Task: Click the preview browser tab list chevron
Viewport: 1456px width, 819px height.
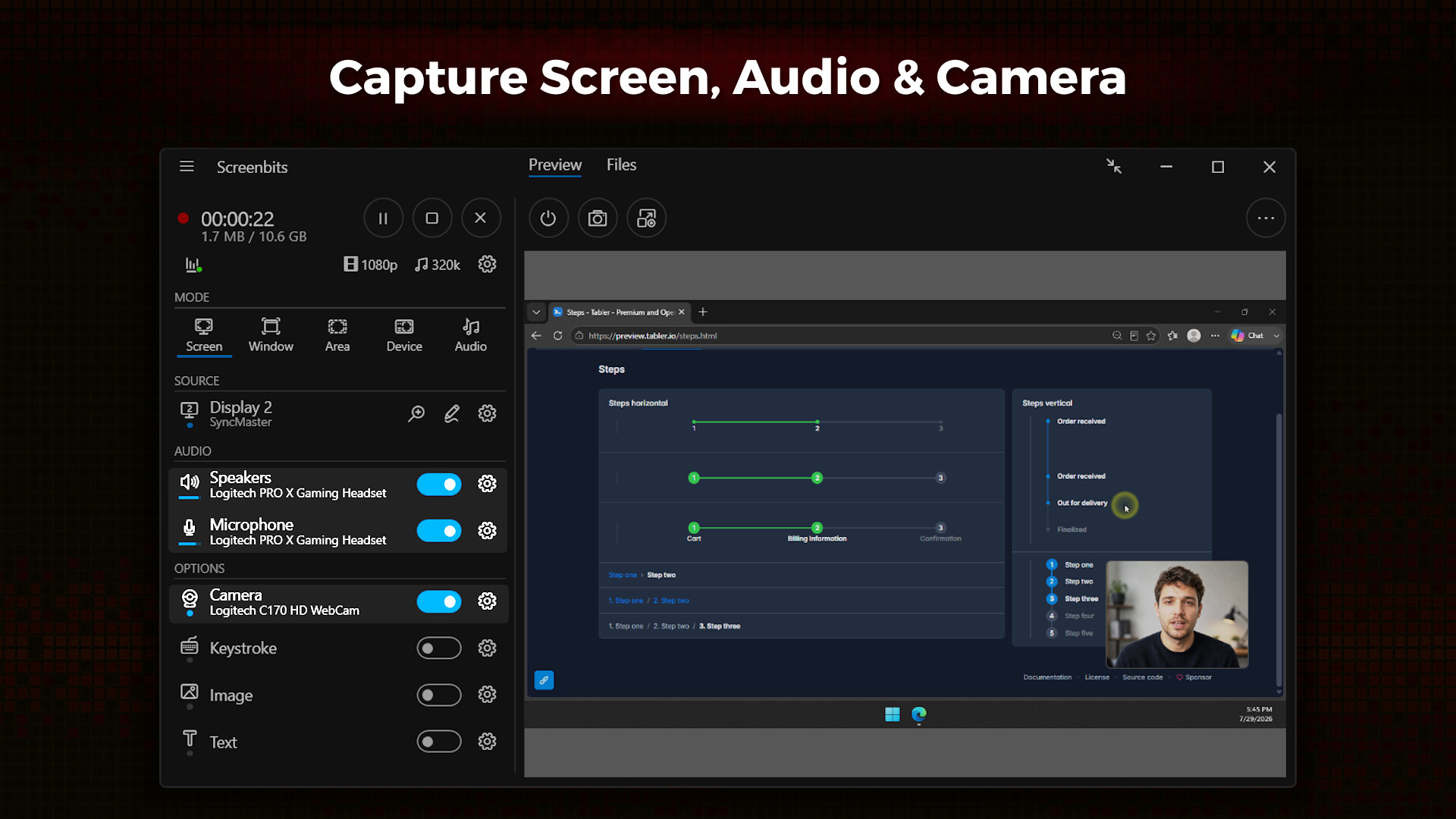Action: click(536, 312)
